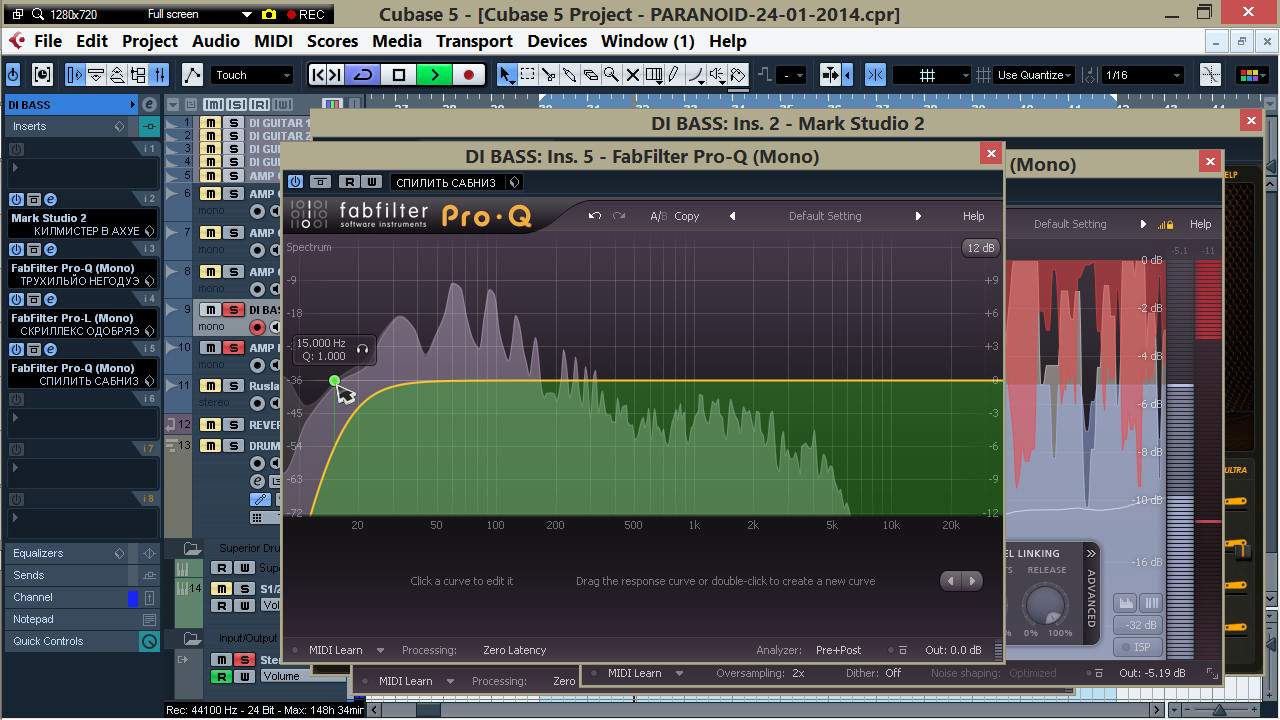
Task: Click the Record button in transport
Action: (x=468, y=75)
